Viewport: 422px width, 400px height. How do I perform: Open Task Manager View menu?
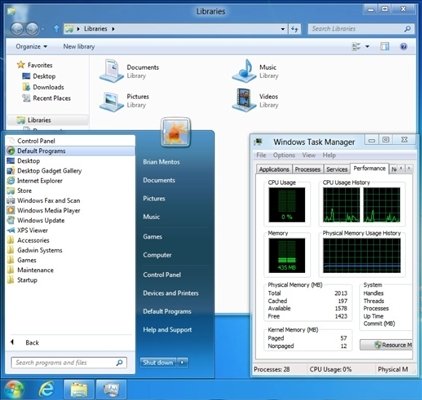(309, 155)
